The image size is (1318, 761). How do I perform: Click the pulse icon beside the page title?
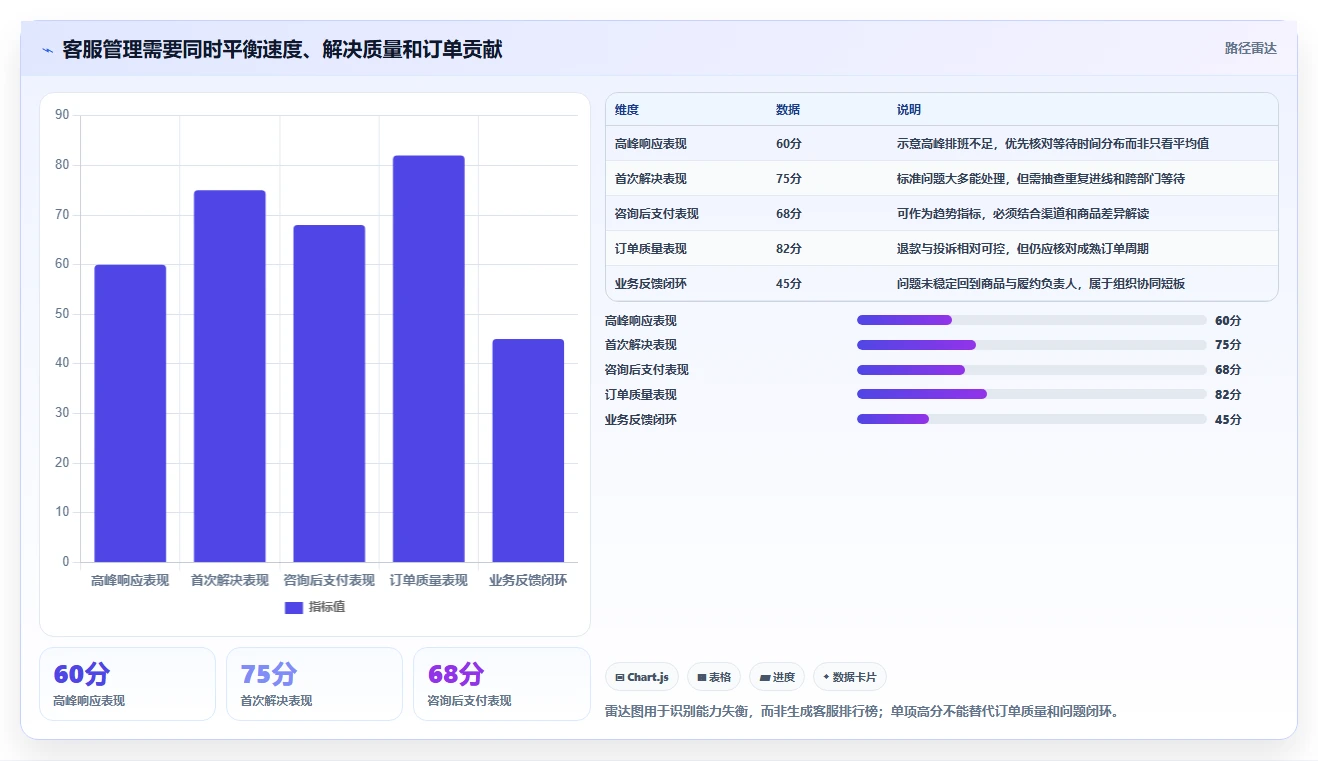click(x=47, y=50)
